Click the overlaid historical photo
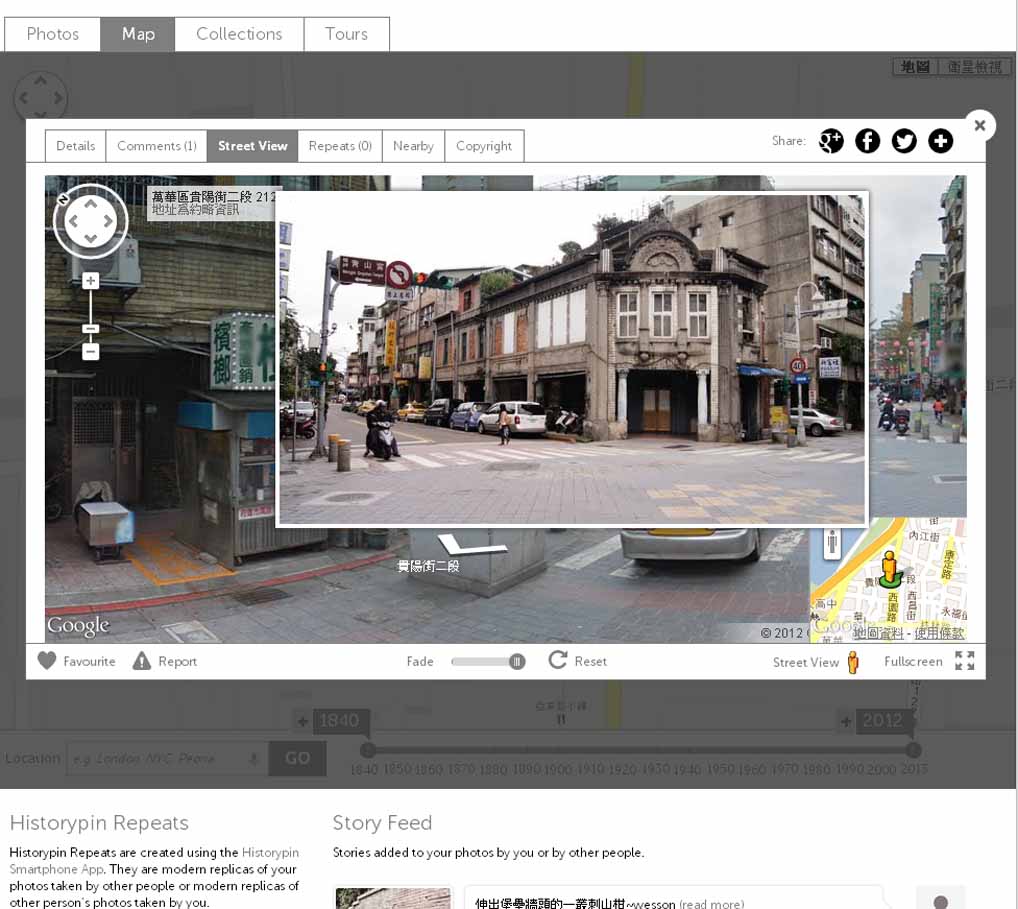 572,359
